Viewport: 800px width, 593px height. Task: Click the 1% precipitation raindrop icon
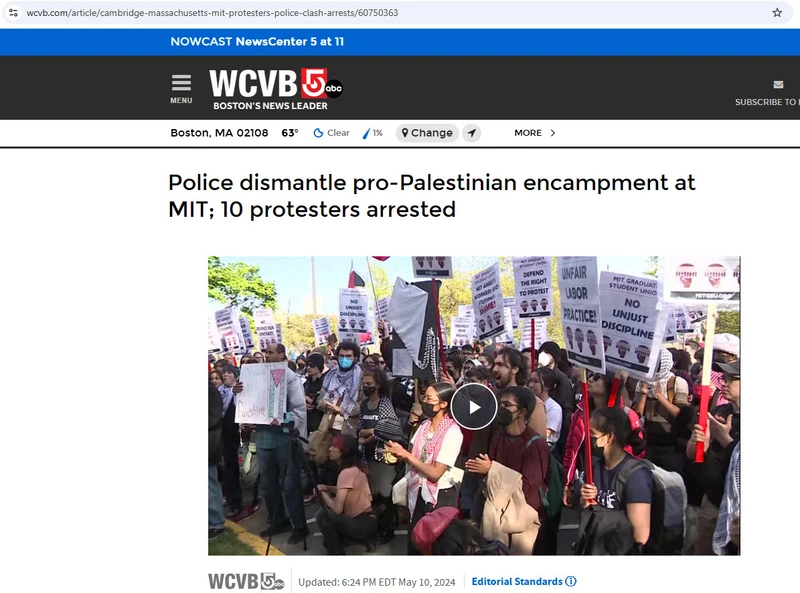pyautogui.click(x=366, y=133)
